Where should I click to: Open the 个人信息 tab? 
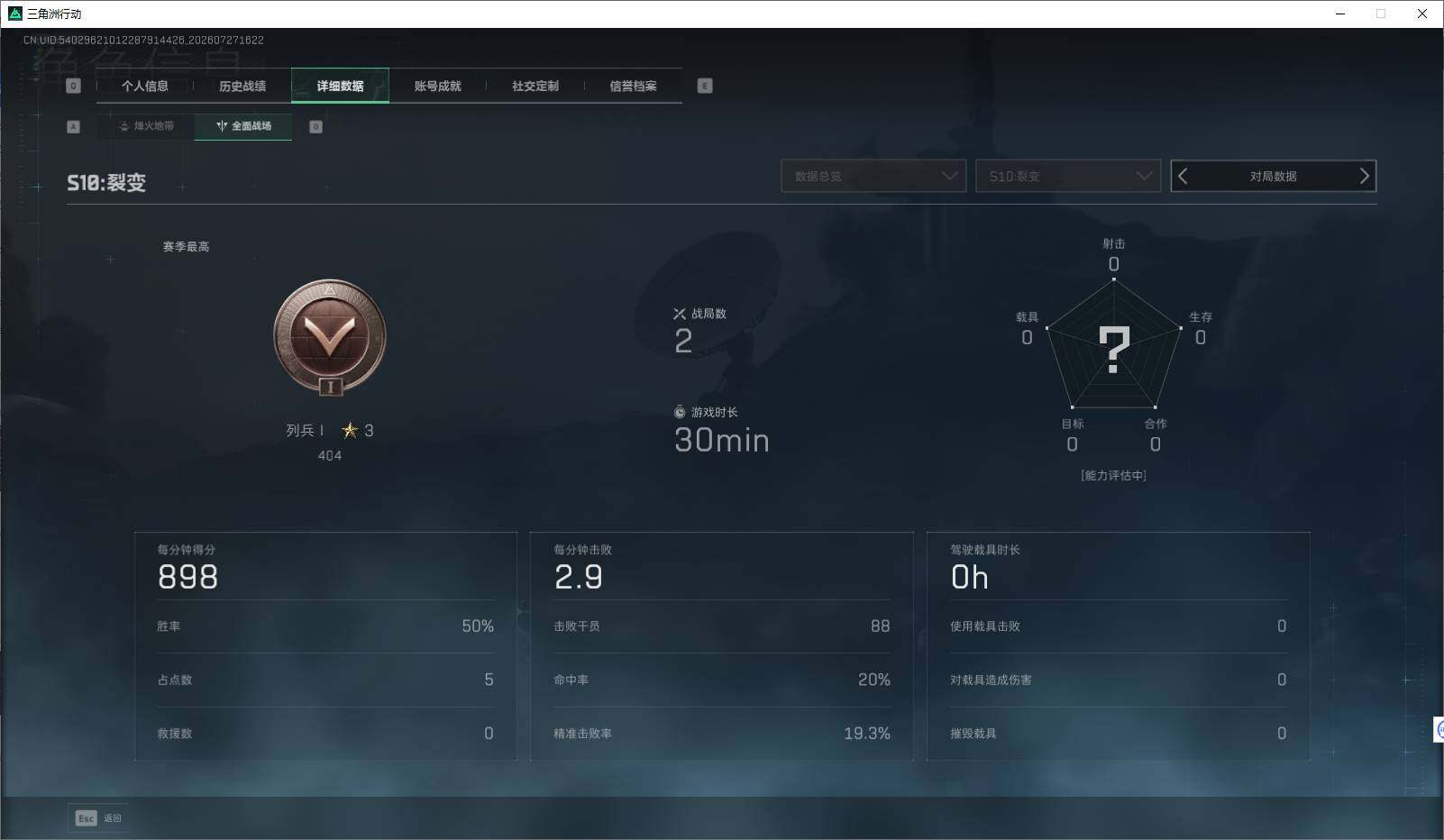pyautogui.click(x=144, y=86)
